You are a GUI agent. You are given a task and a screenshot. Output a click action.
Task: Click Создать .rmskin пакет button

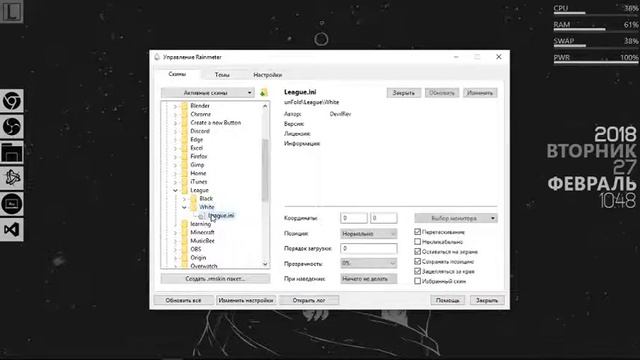(215, 279)
